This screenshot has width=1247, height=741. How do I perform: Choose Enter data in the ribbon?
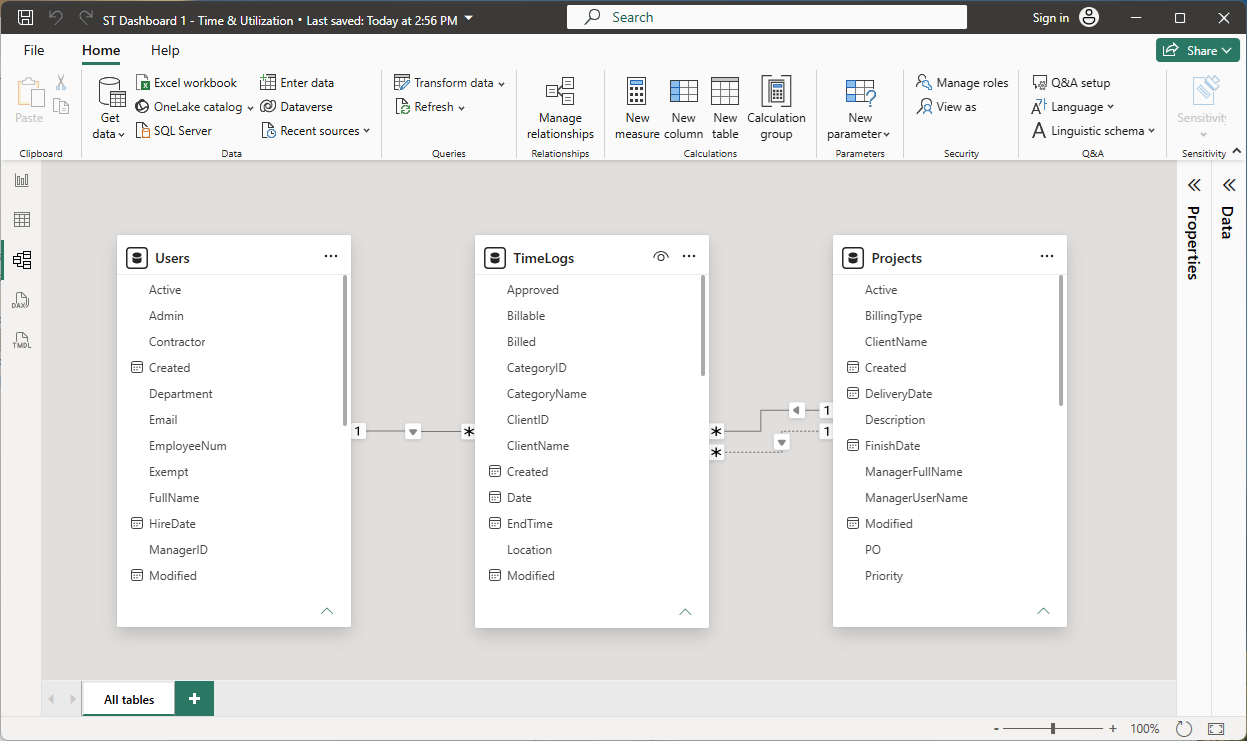[x=297, y=83]
